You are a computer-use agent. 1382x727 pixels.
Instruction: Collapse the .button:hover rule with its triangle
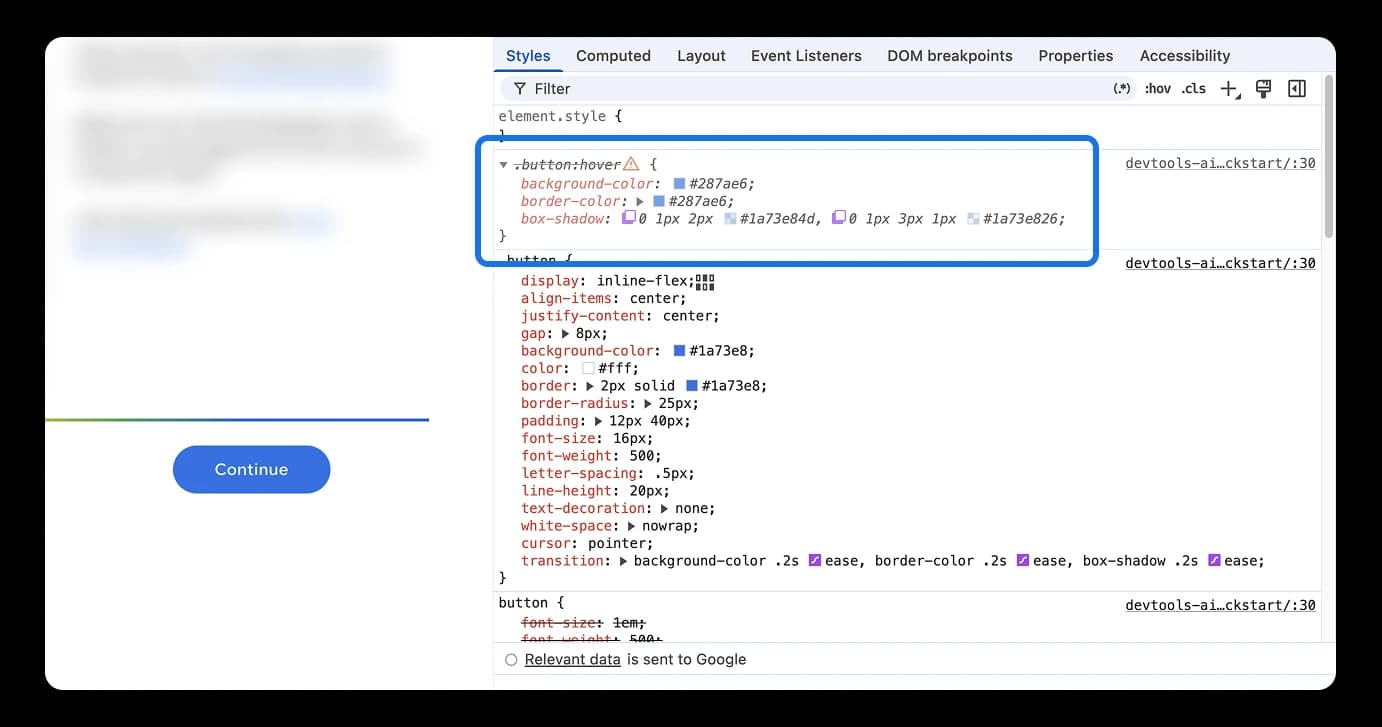point(504,165)
